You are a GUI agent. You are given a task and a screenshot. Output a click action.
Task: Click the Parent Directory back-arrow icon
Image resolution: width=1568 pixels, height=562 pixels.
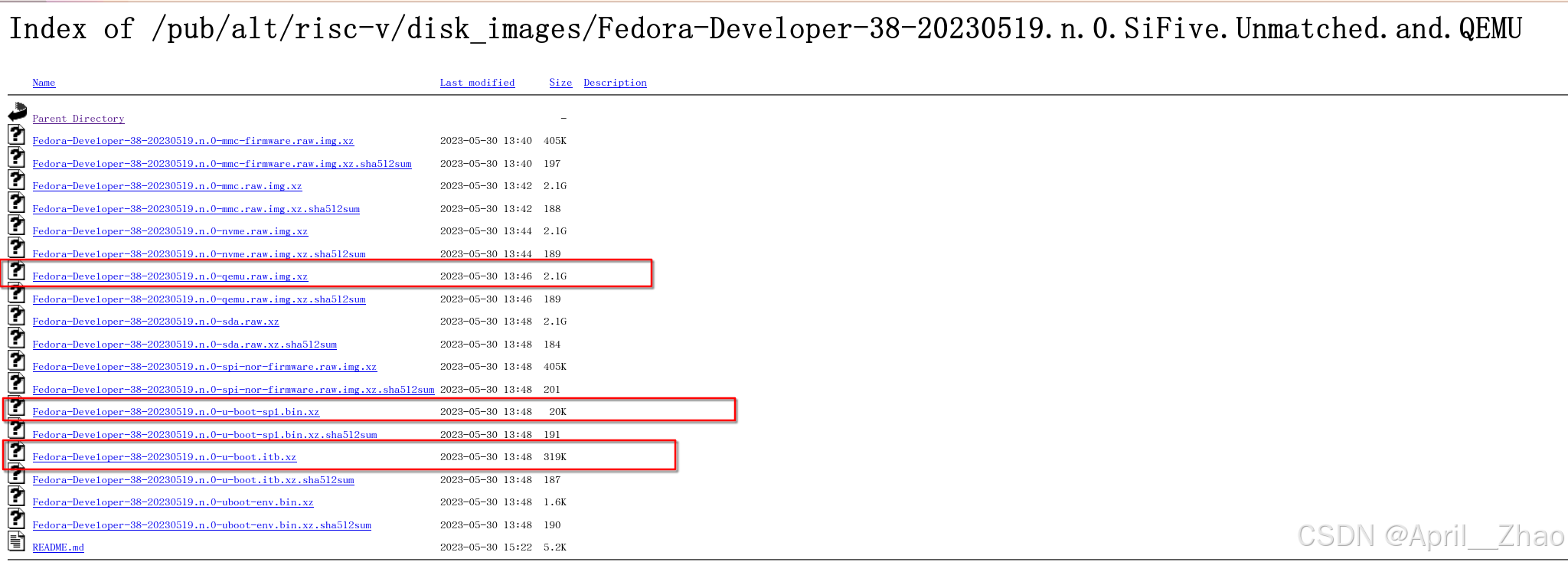[x=17, y=113]
